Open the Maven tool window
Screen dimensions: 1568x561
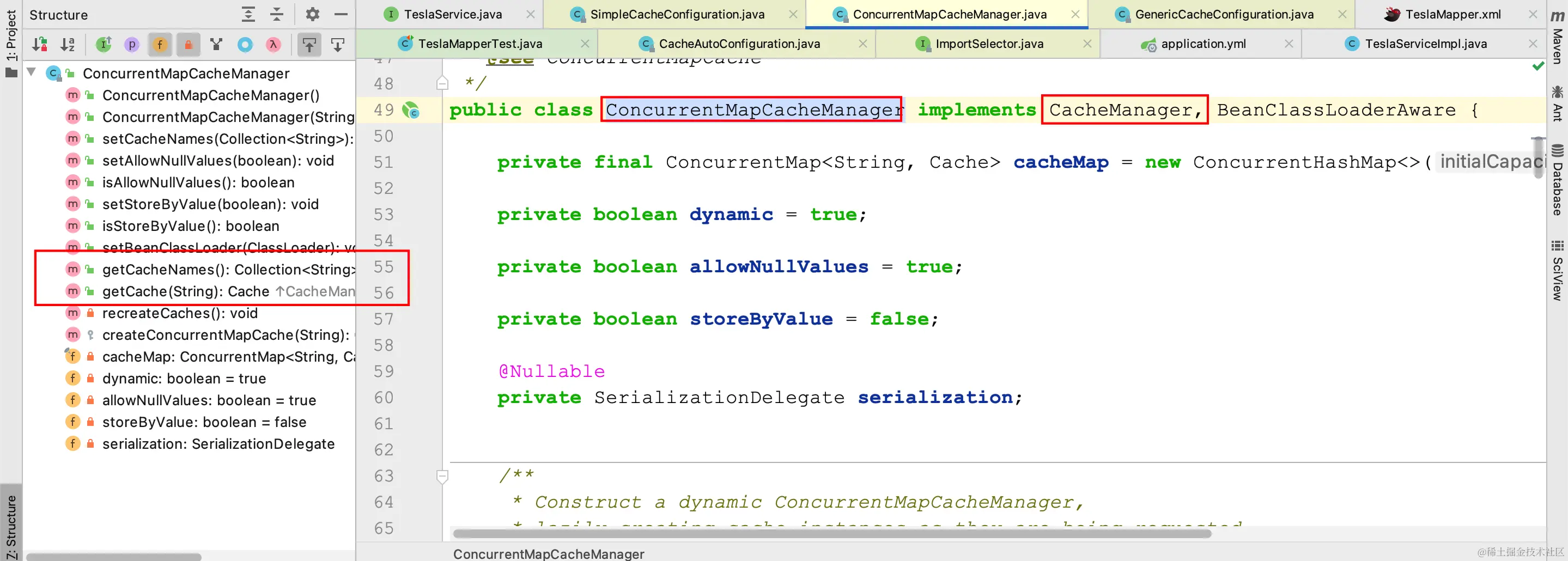pos(1558,36)
